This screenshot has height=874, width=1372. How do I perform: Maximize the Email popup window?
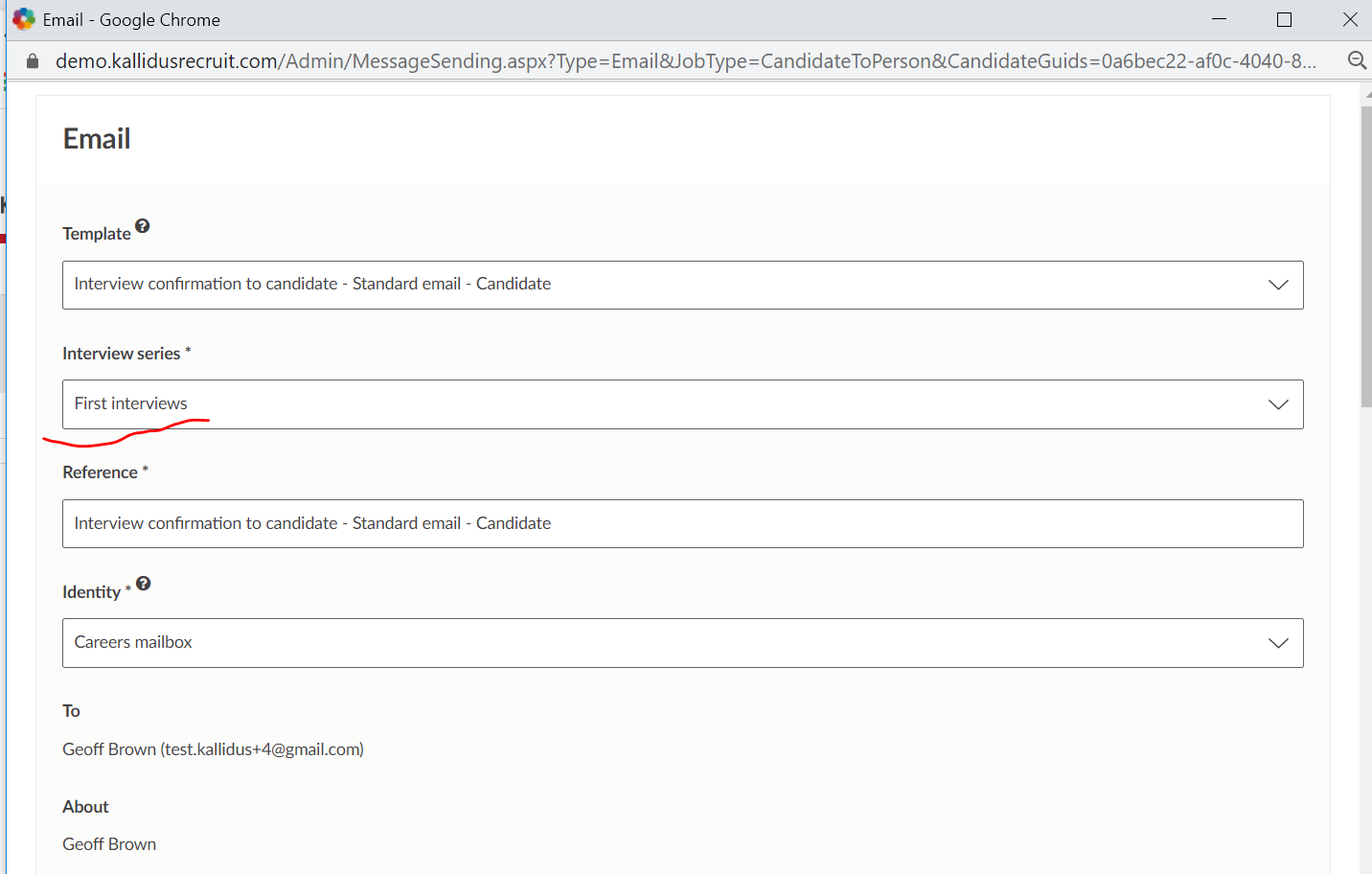(x=1284, y=19)
